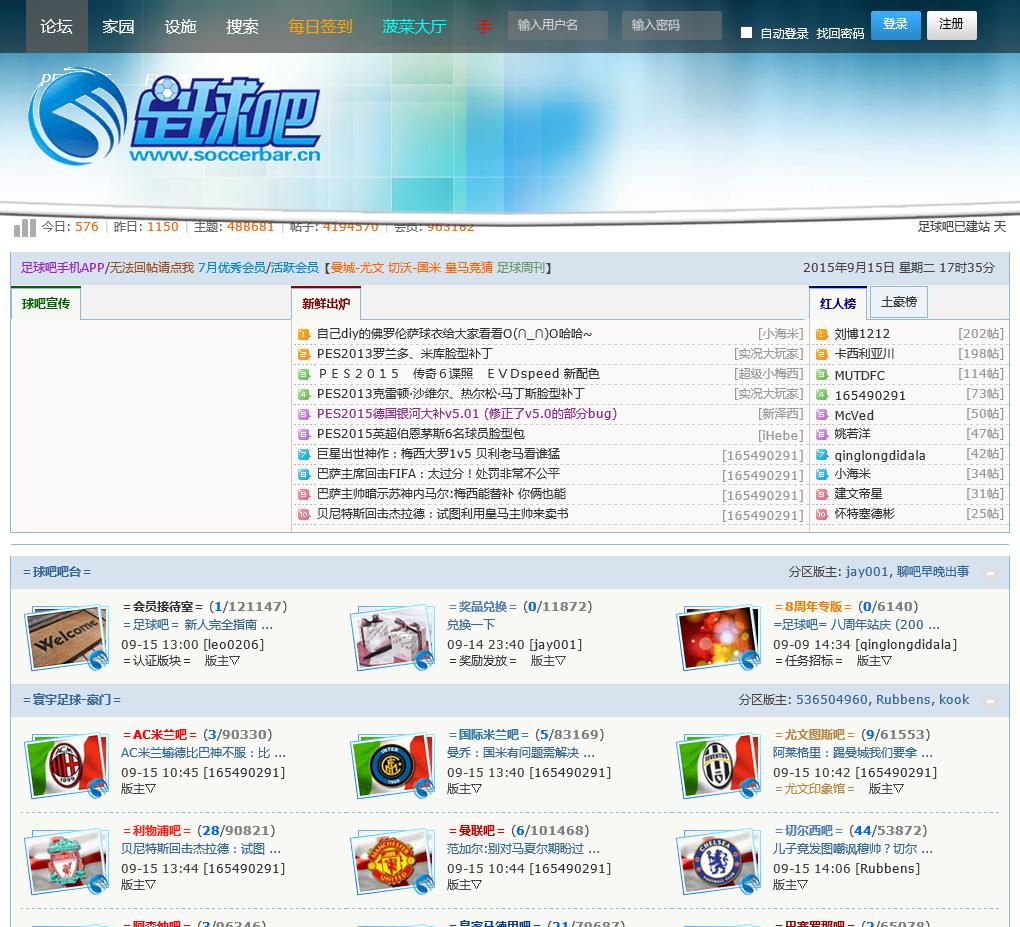Expand 版主 list under 国际米兰吧
The height and width of the screenshot is (927, 1020).
464,789
